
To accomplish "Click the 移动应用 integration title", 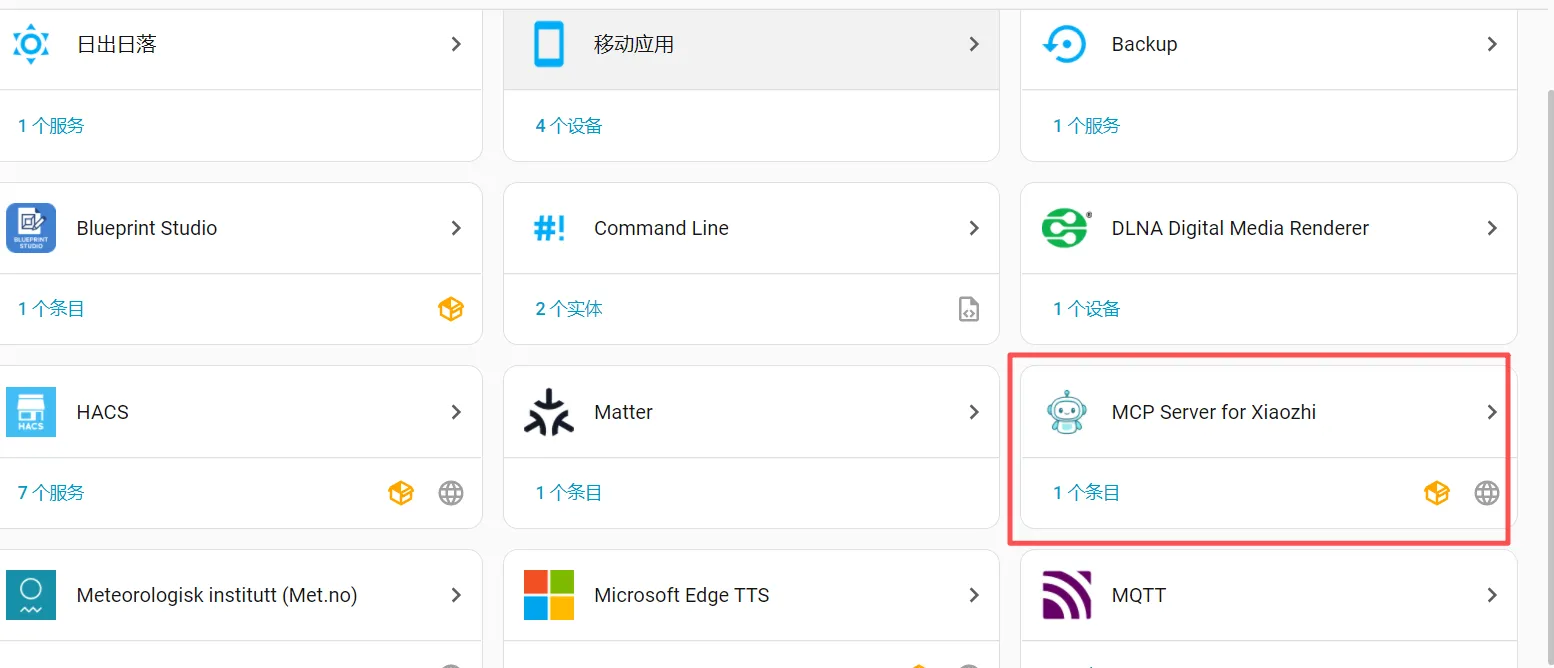I will click(634, 44).
